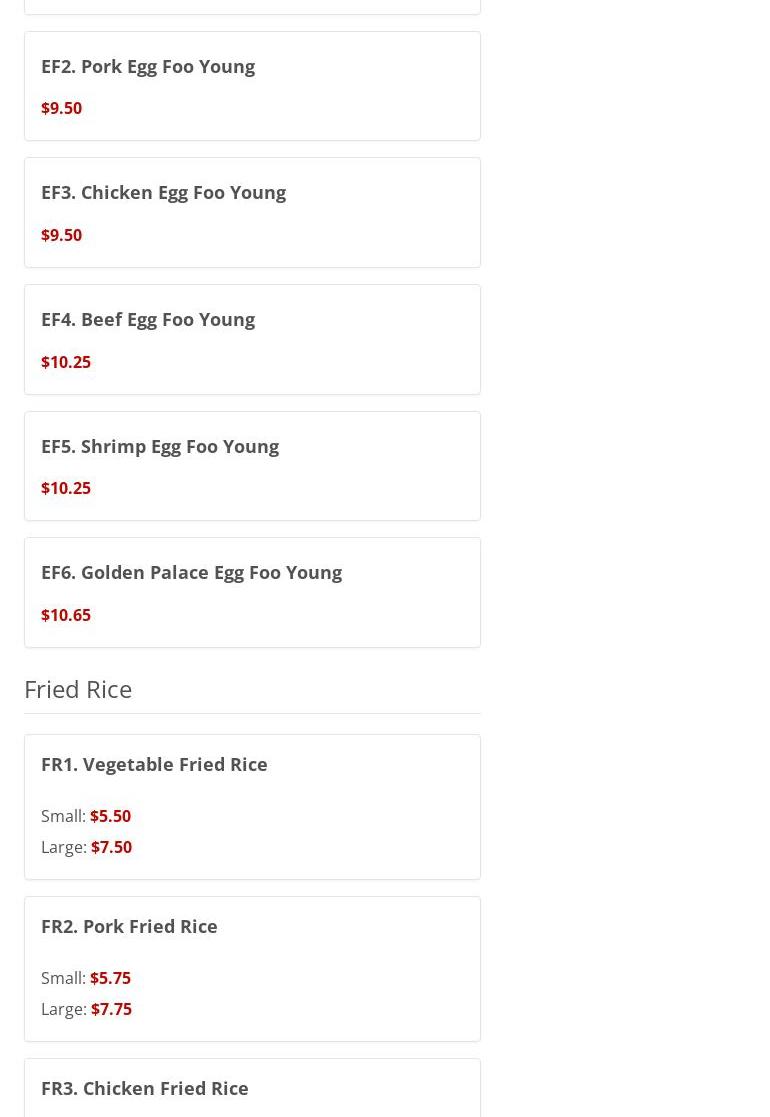
Task: Click the $10.65 Golden Palace price
Action: point(66,615)
